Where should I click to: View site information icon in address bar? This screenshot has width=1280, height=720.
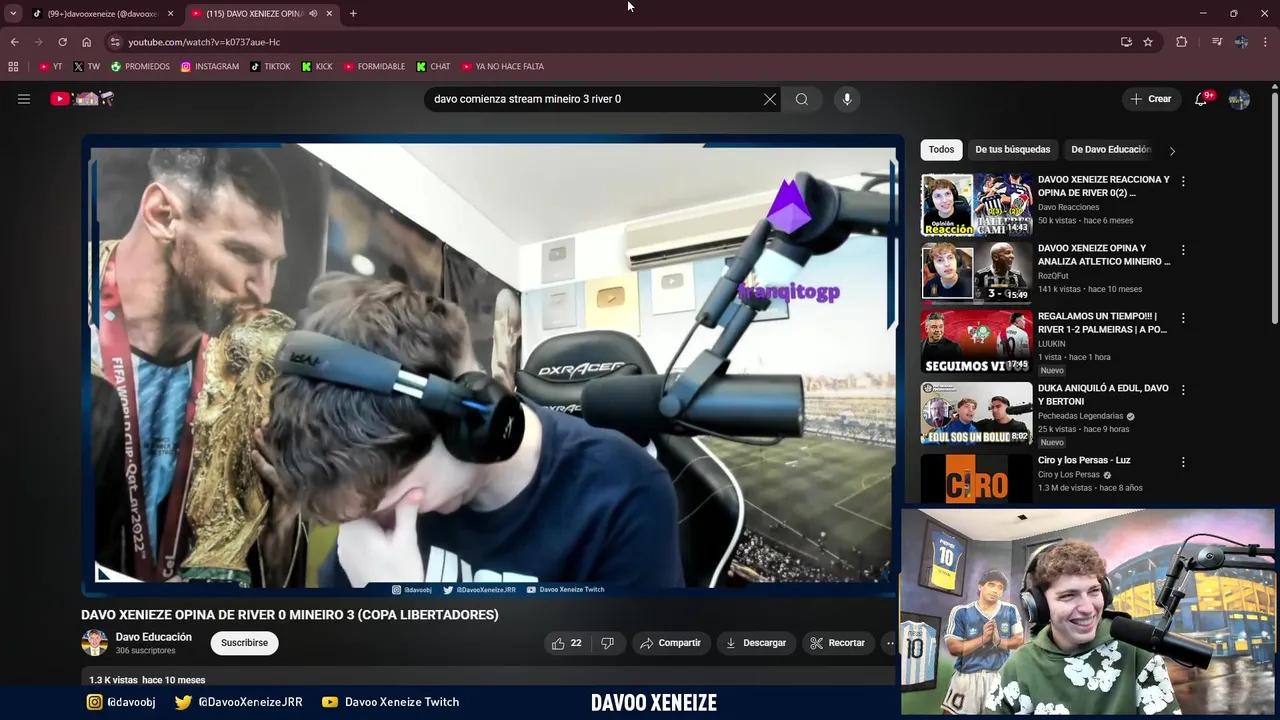[x=115, y=42]
